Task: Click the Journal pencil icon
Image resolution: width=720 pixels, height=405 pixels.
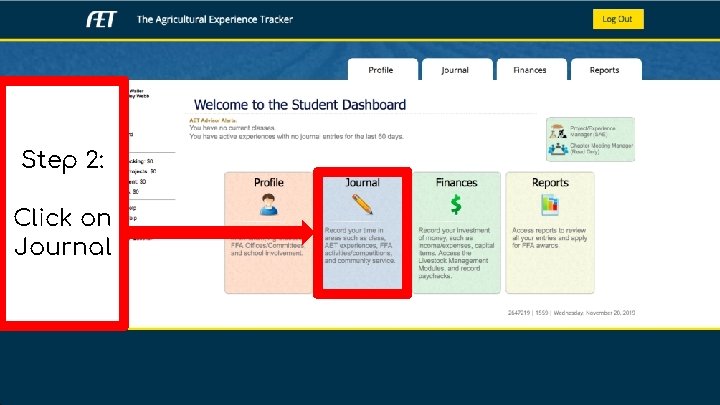Action: [362, 204]
